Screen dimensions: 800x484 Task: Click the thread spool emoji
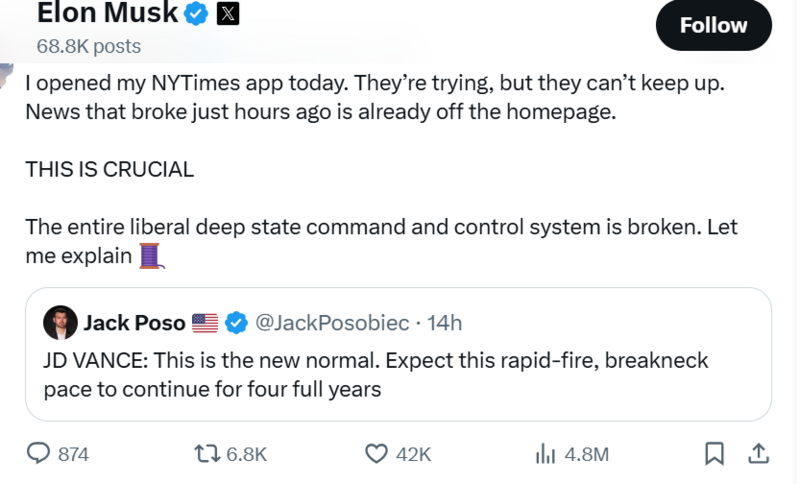150,256
